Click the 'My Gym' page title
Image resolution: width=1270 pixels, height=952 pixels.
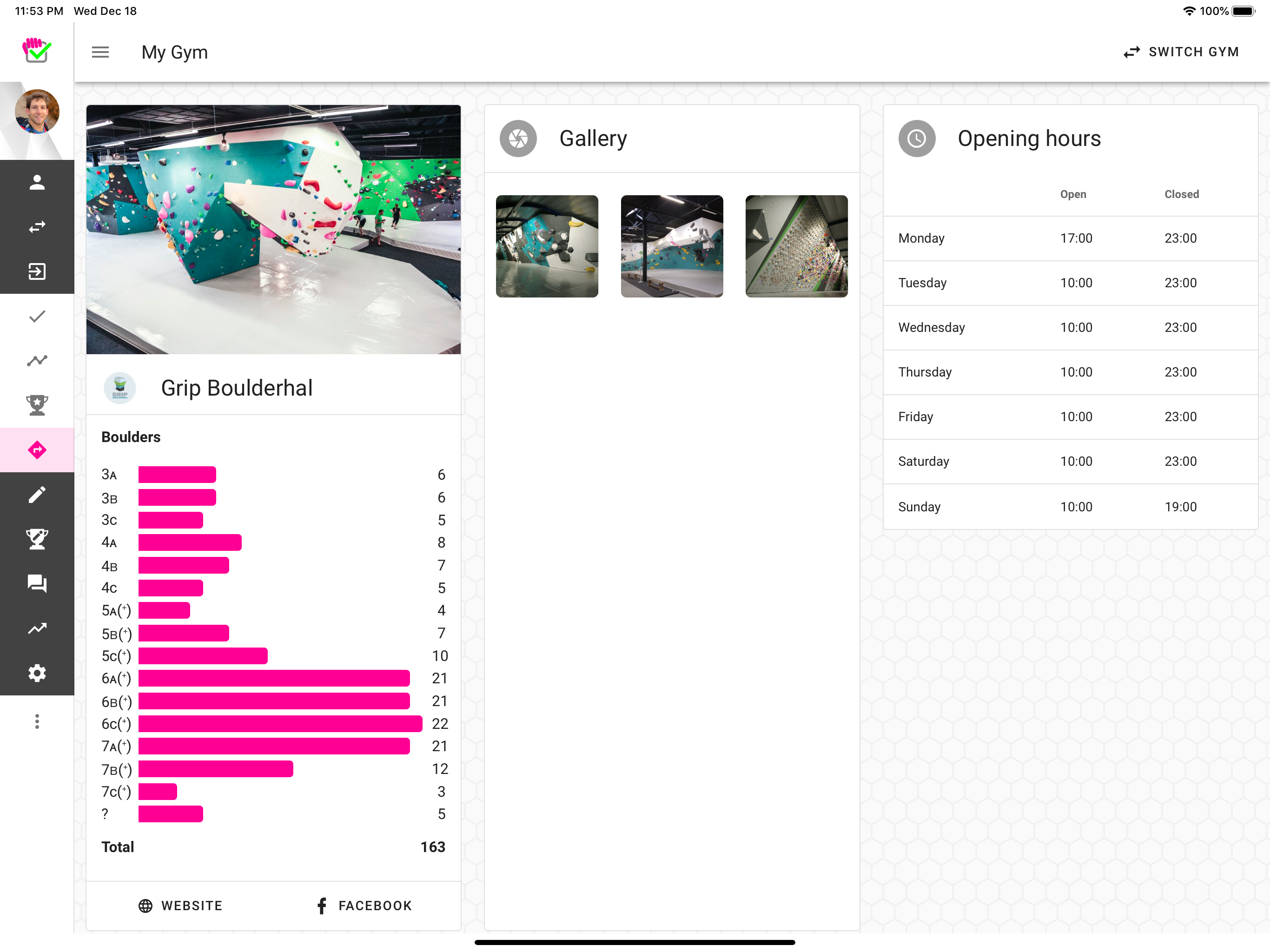[x=174, y=52]
